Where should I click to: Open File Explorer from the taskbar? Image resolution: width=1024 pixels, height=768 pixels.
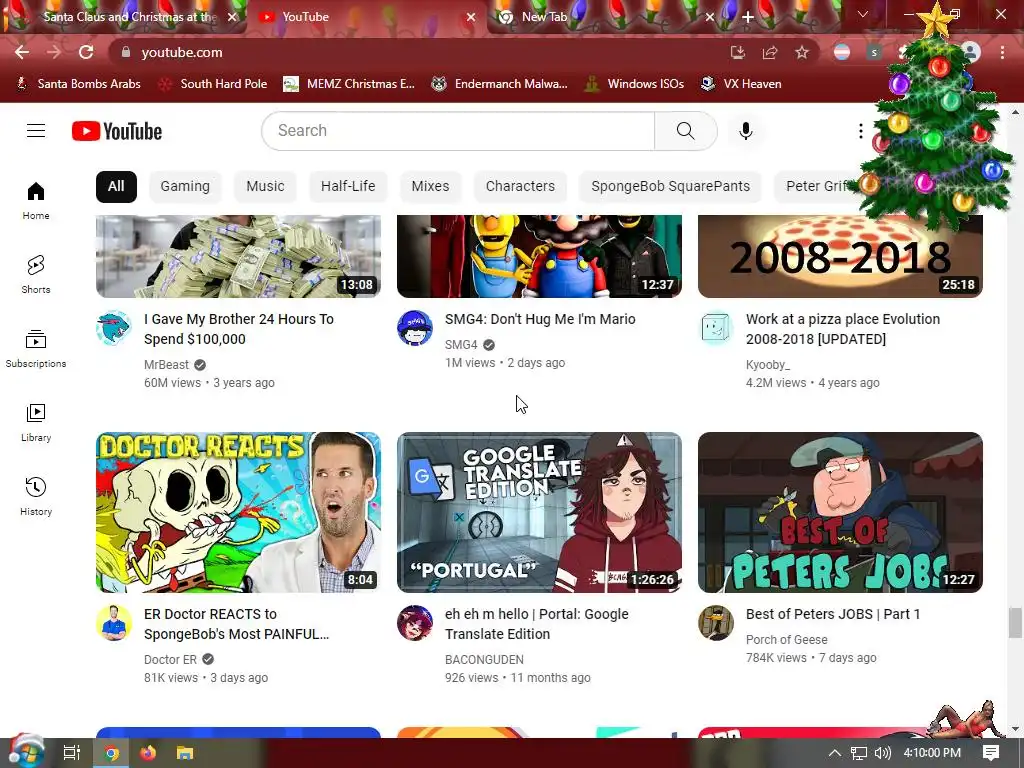click(x=185, y=753)
